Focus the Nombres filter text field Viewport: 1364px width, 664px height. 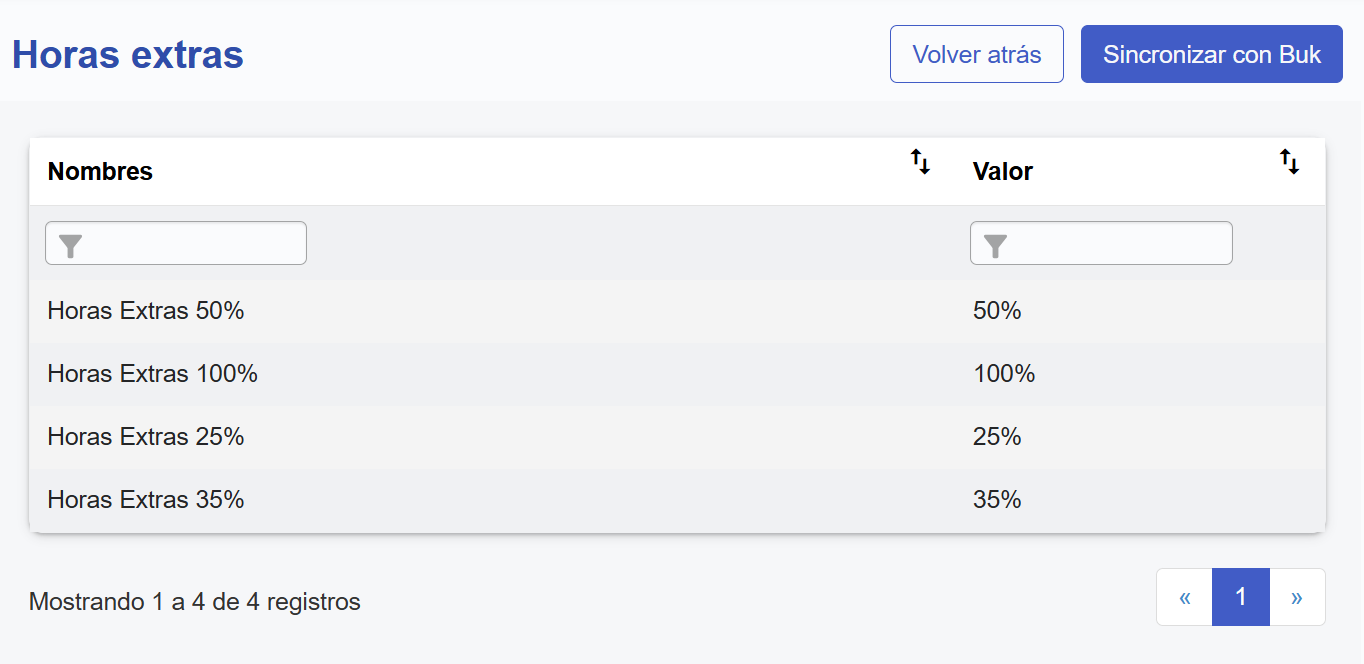pyautogui.click(x=190, y=244)
